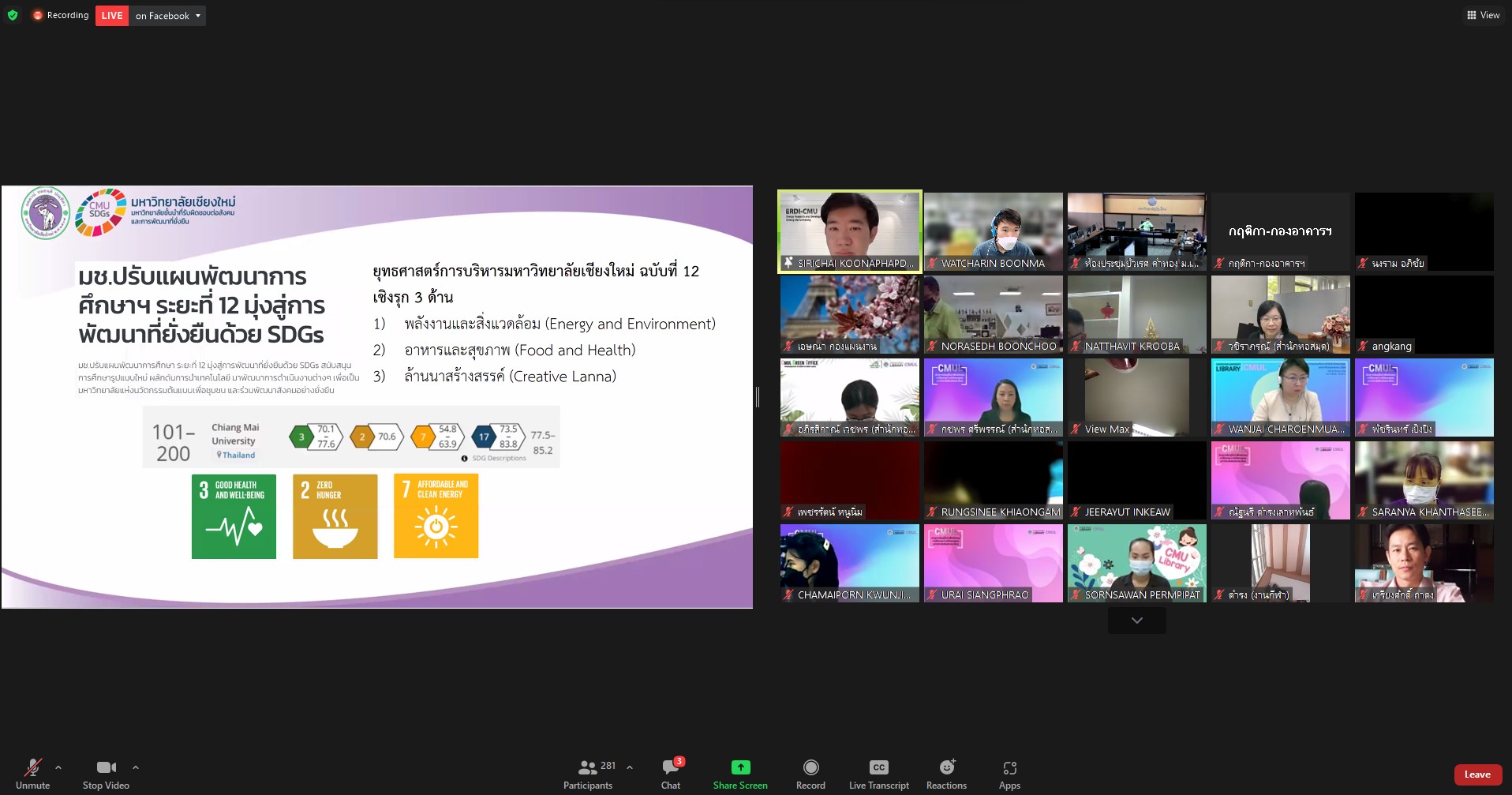Open the Participants panel
Viewport: 1512px width, 795px height.
click(588, 774)
